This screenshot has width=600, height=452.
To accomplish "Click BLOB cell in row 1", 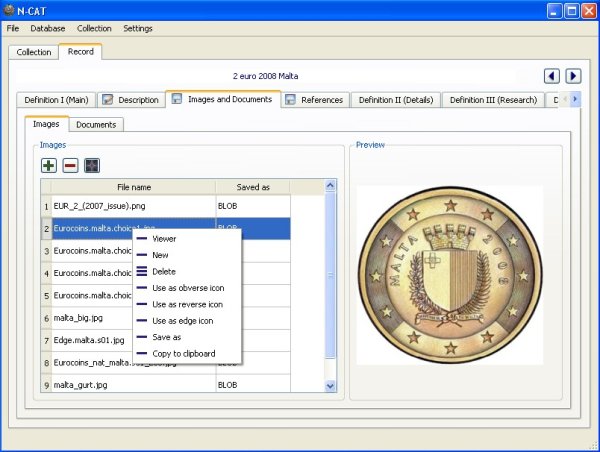I will [x=253, y=206].
